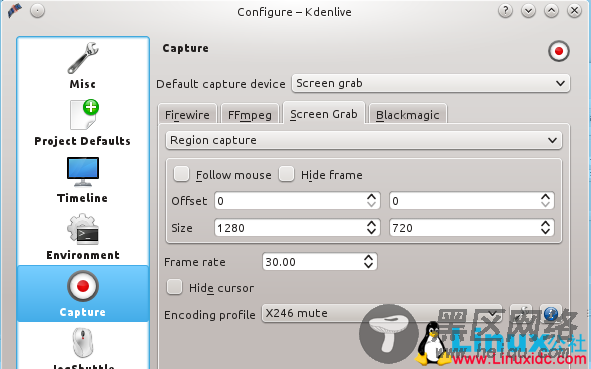Increase the Frame rate stepper value
The image size is (591, 369).
click(x=368, y=258)
